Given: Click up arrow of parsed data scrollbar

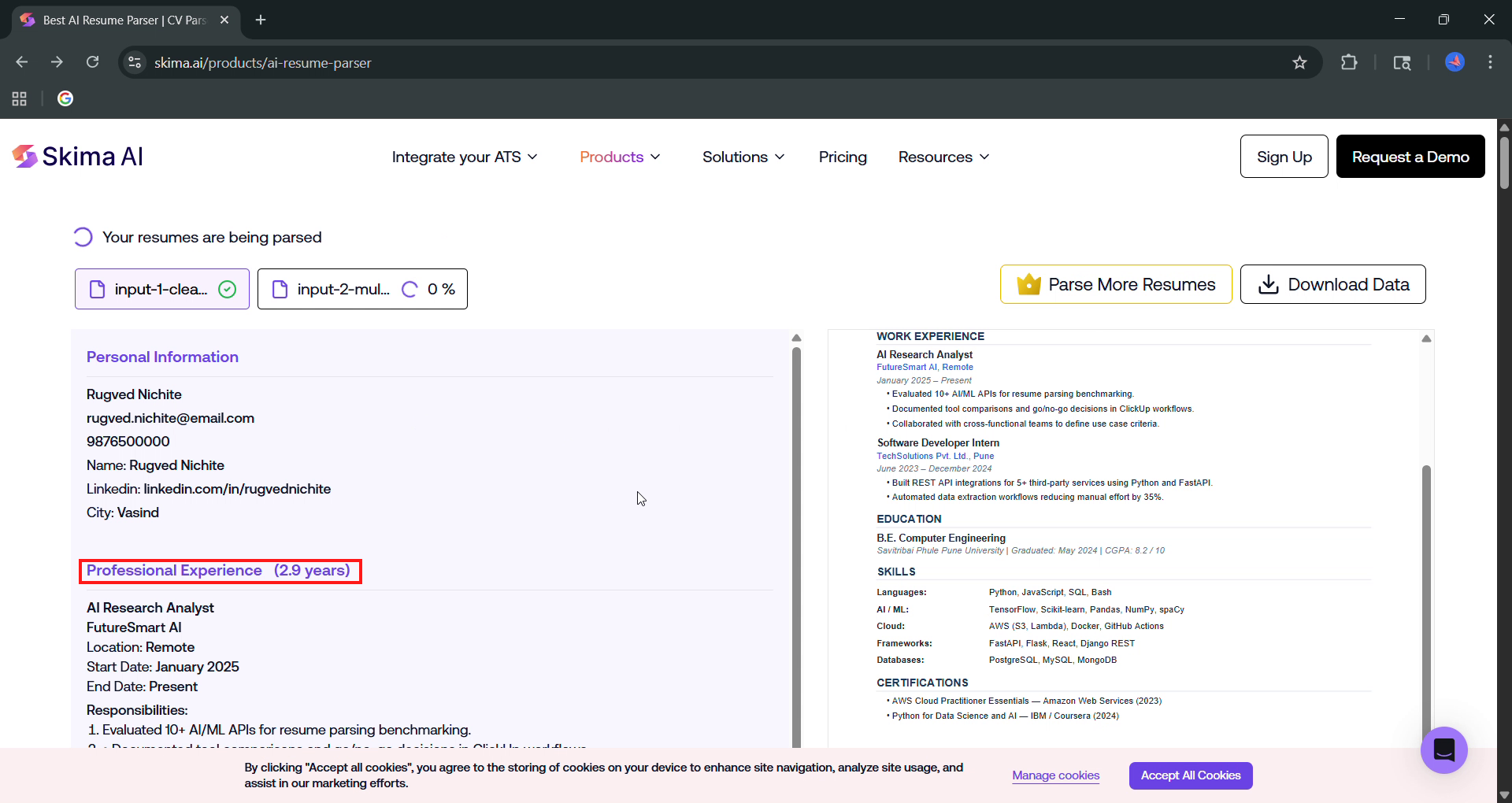Looking at the screenshot, I should click(x=796, y=338).
